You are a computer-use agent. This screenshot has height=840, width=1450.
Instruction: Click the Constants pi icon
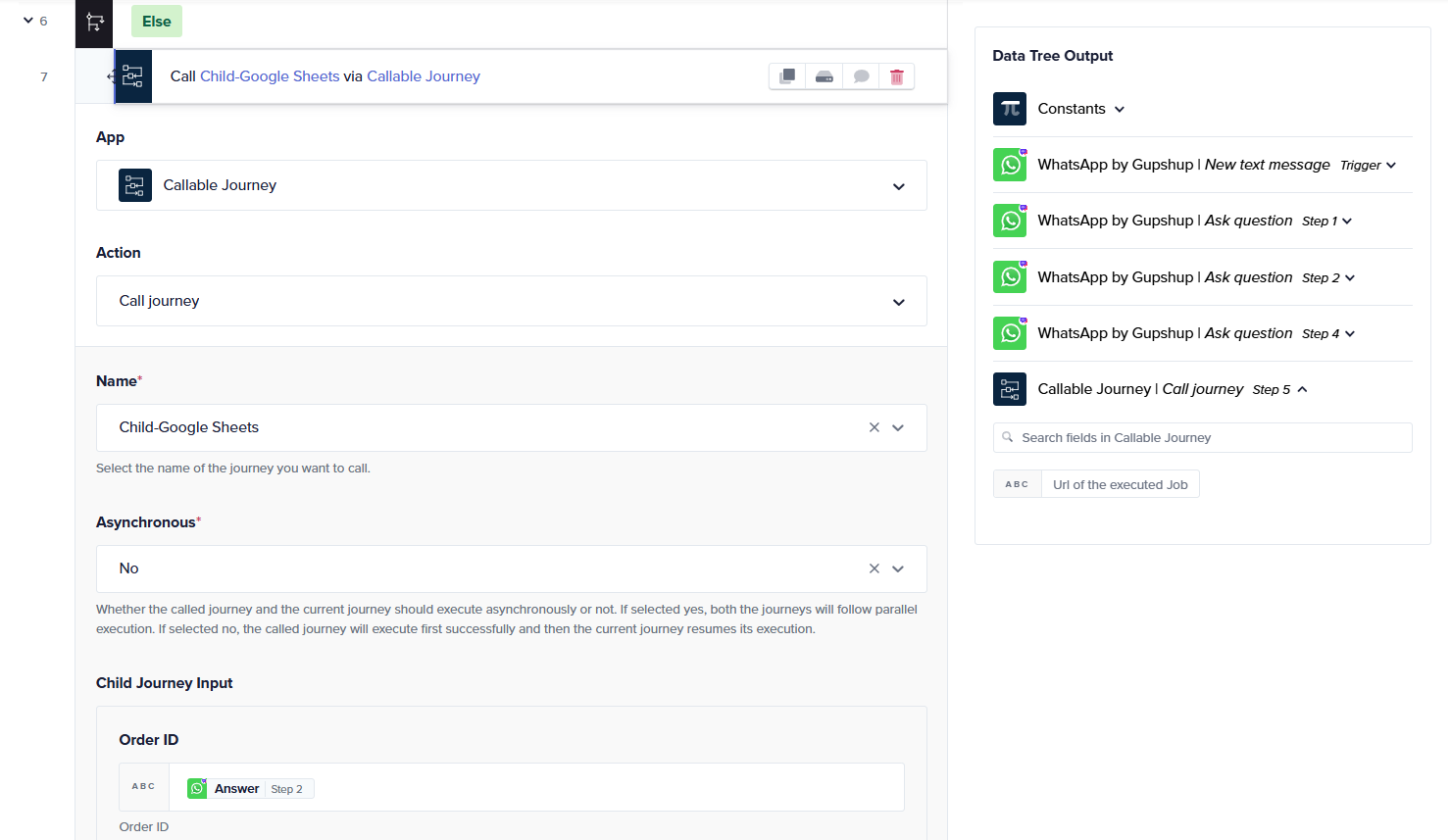coord(1010,109)
